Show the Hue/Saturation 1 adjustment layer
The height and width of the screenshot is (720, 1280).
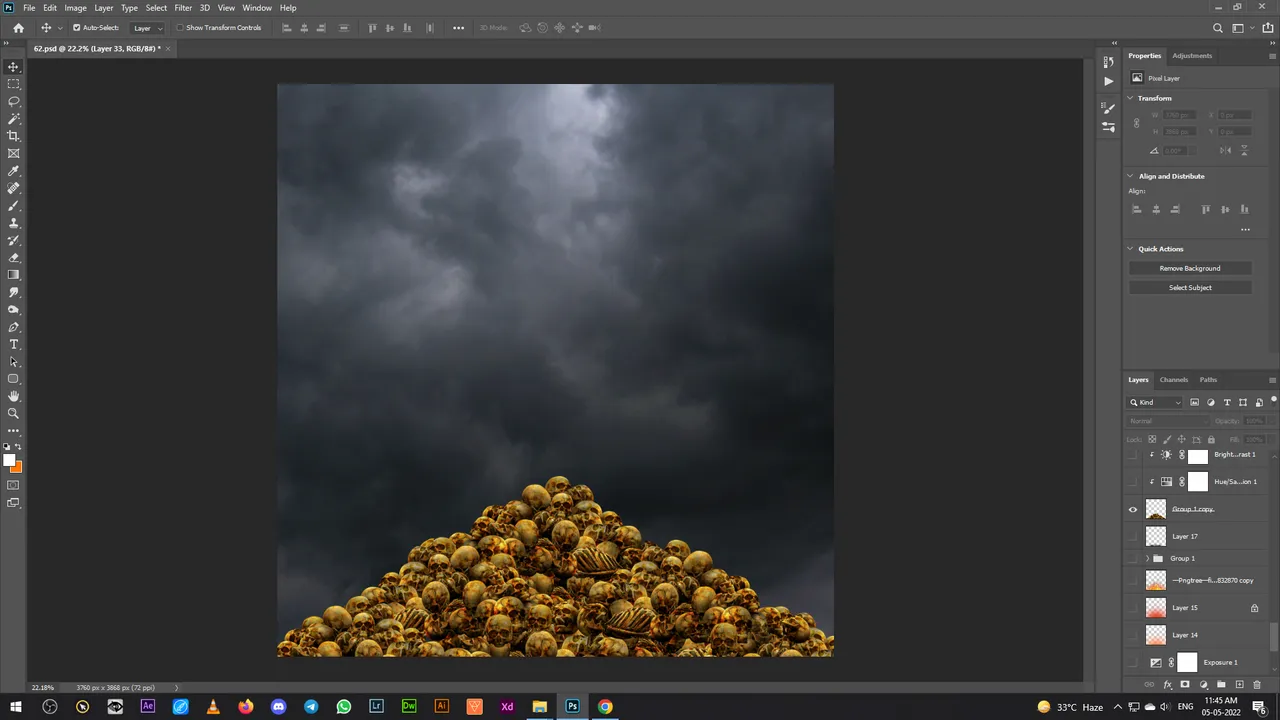pyautogui.click(x=1133, y=482)
